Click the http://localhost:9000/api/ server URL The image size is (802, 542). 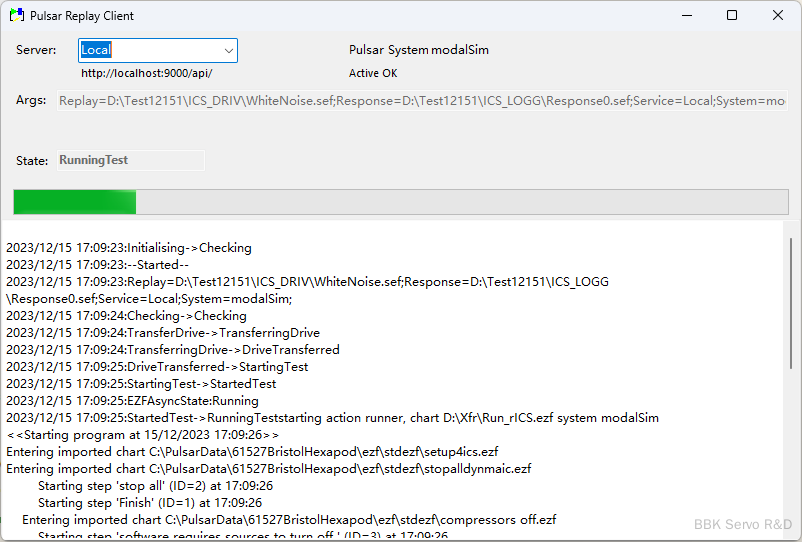click(x=146, y=73)
